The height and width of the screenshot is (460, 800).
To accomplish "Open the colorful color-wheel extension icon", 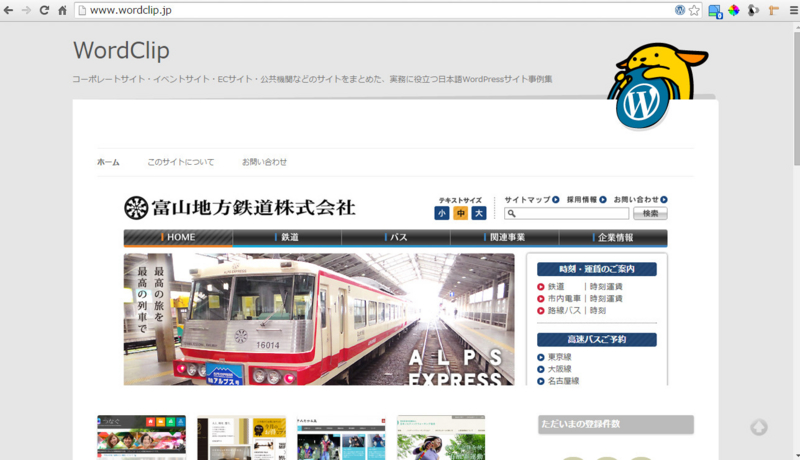I will (x=734, y=10).
